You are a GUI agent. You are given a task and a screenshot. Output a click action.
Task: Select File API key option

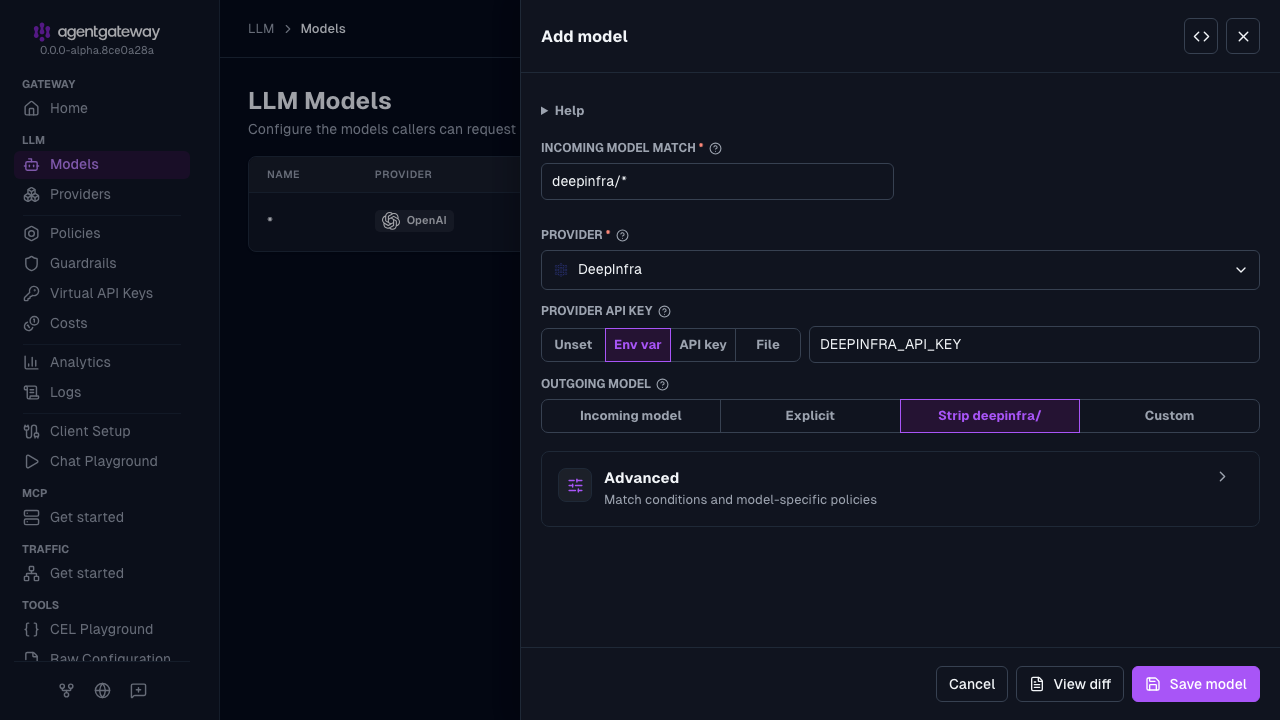click(768, 345)
